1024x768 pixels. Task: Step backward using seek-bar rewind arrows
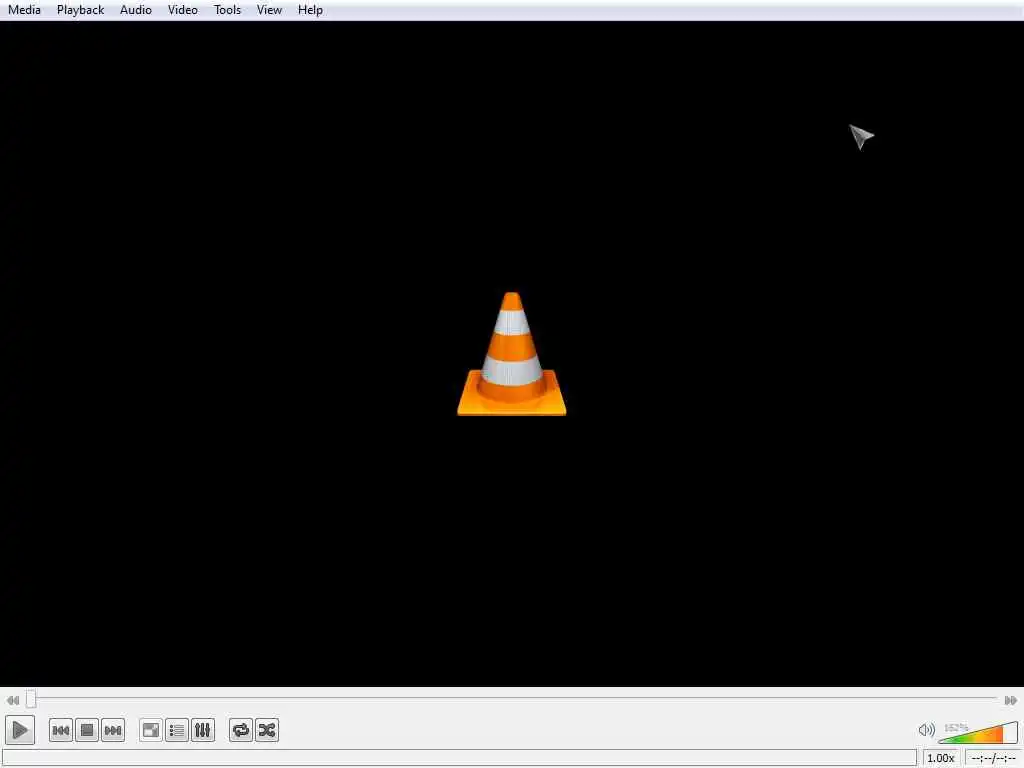tap(12, 700)
